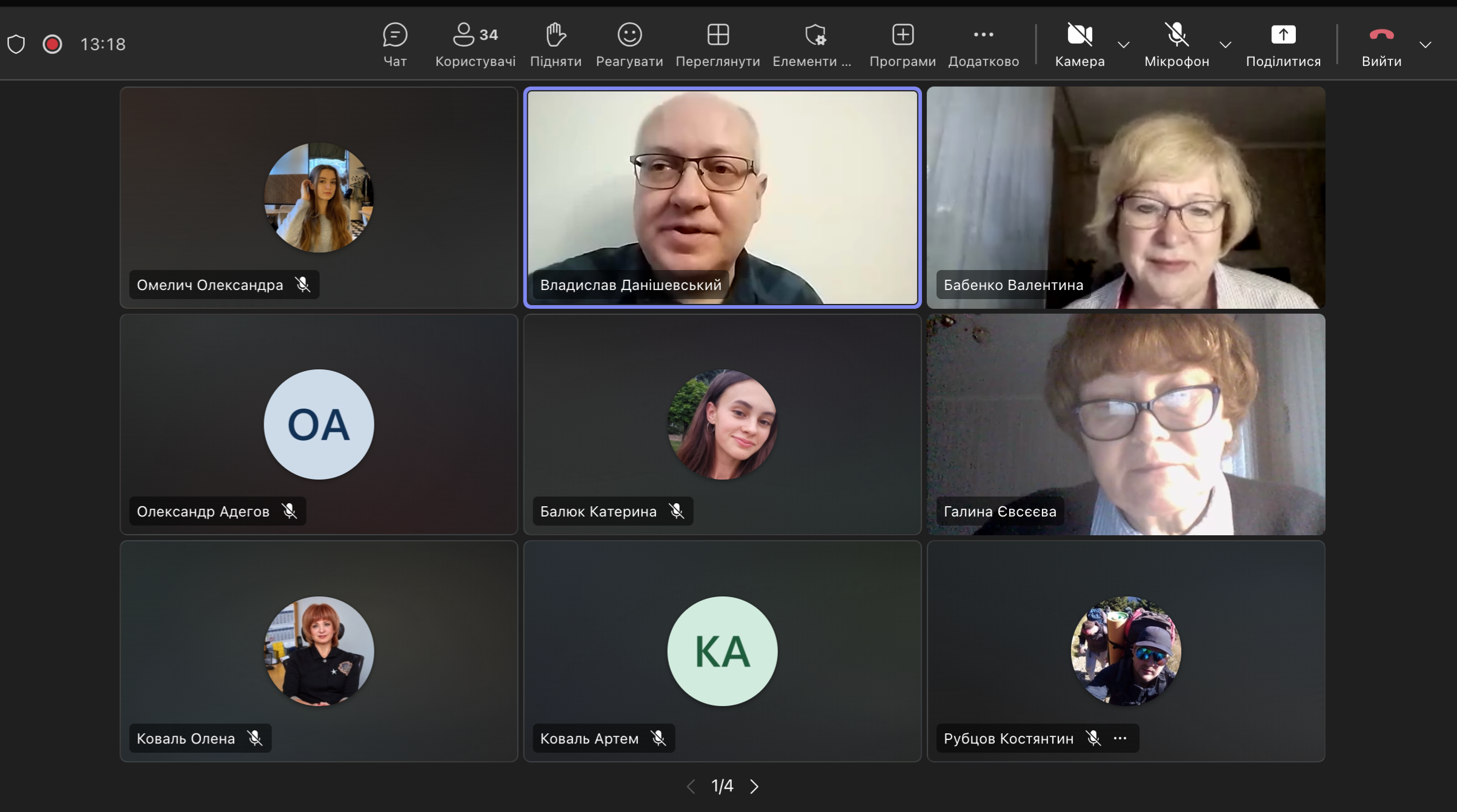Go to next participants page
Screen dimensions: 1457x812
point(754,786)
